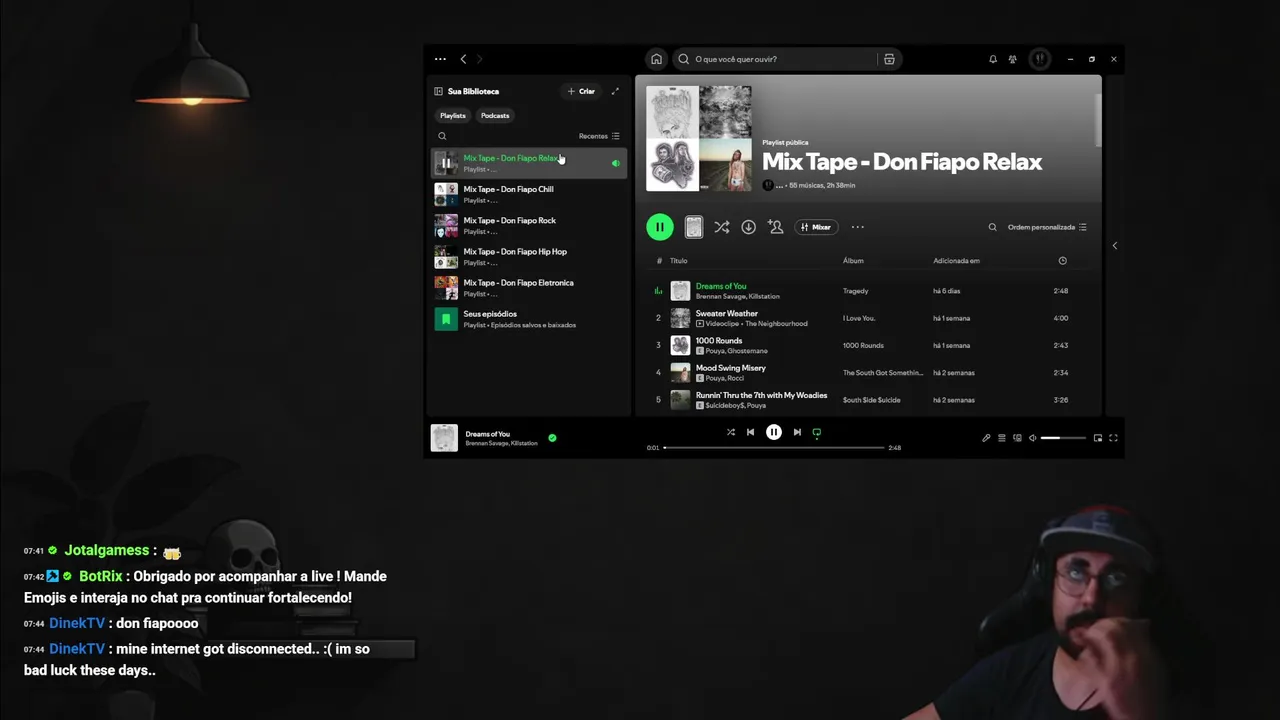Image resolution: width=1280 pixels, height=720 pixels.
Task: Open the three-dot app menu
Action: [440, 59]
